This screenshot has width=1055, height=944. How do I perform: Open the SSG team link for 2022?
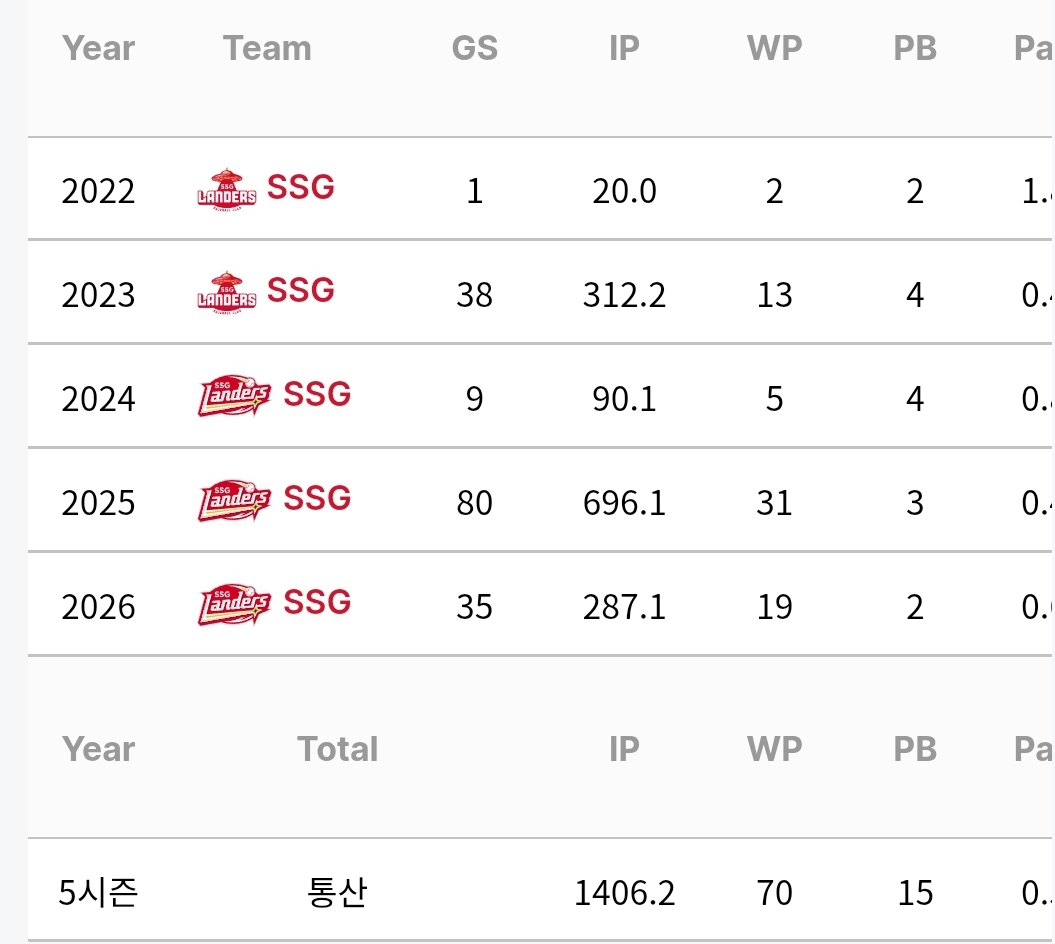301,187
